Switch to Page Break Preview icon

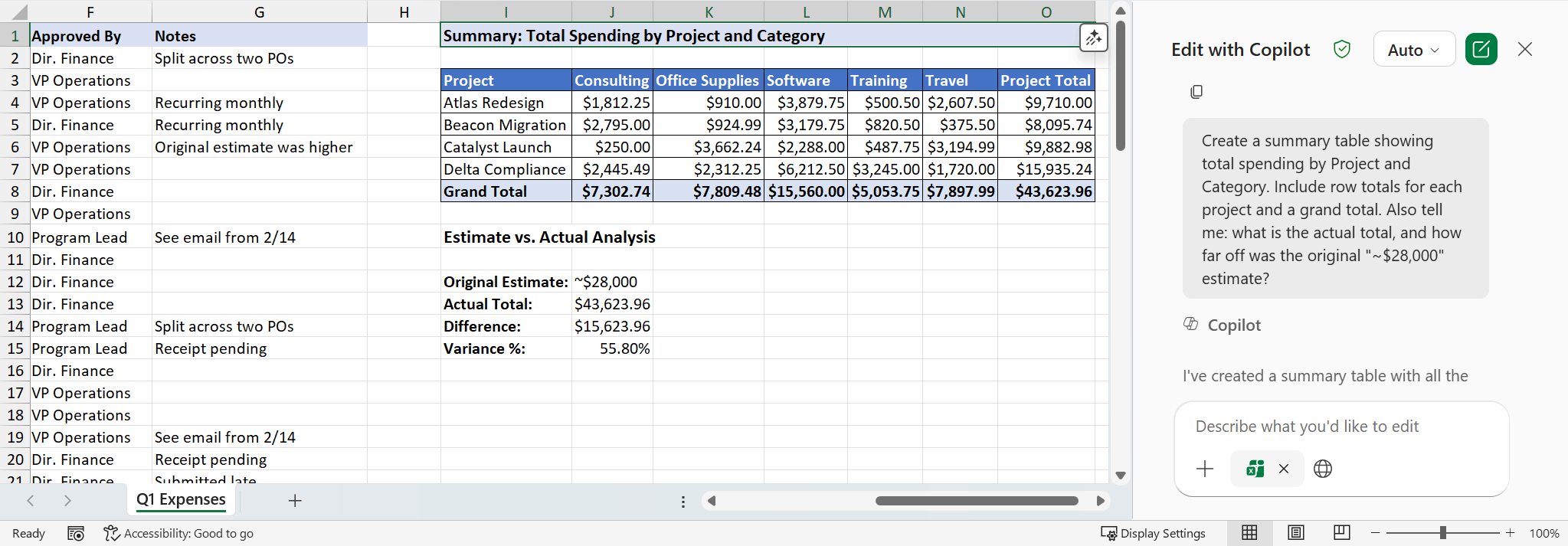click(x=1341, y=533)
